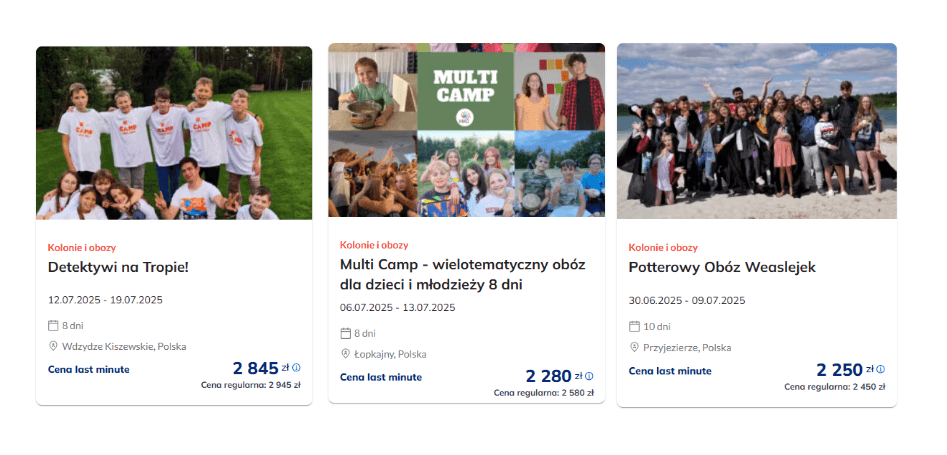Click the Potterowy Obóz beach photo
This screenshot has width=947, height=455.
[756, 130]
